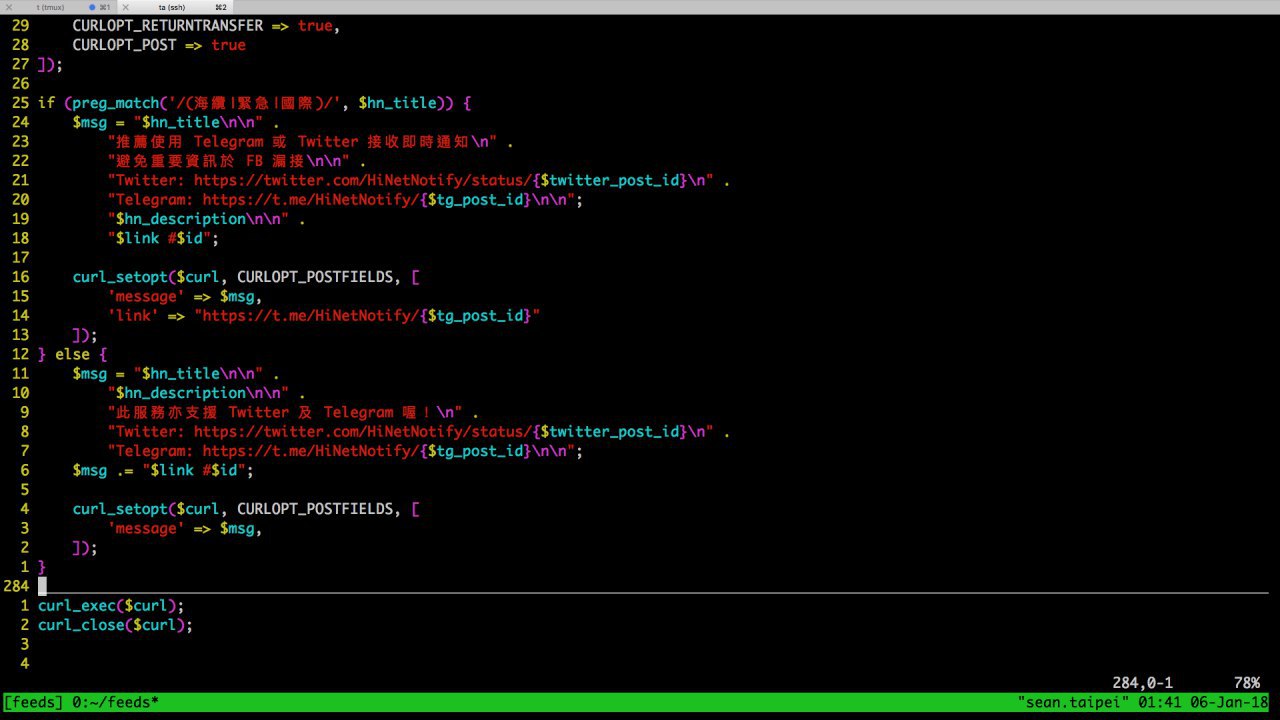Click the "78%" scroll percentage in vim
The width and height of the screenshot is (1280, 720).
[x=1246, y=683]
